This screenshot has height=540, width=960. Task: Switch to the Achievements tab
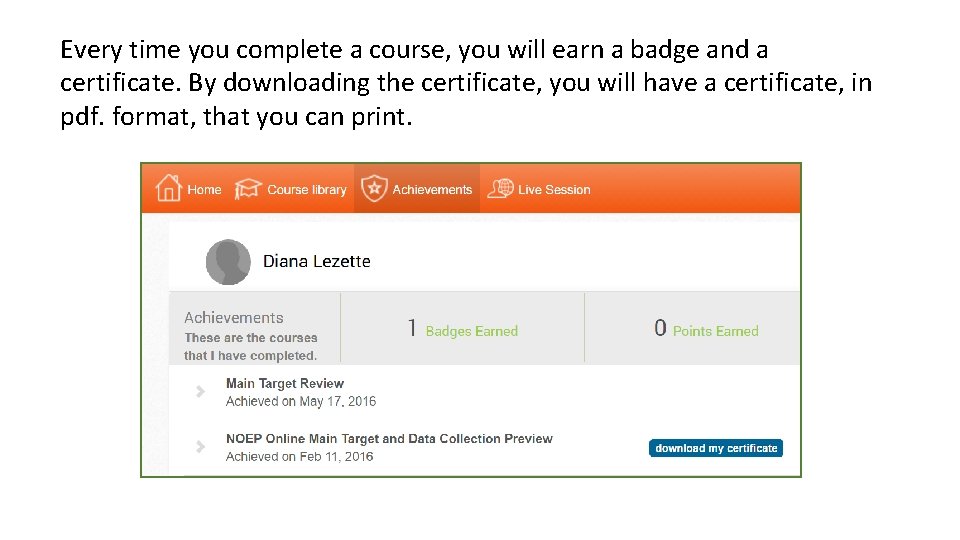[432, 189]
